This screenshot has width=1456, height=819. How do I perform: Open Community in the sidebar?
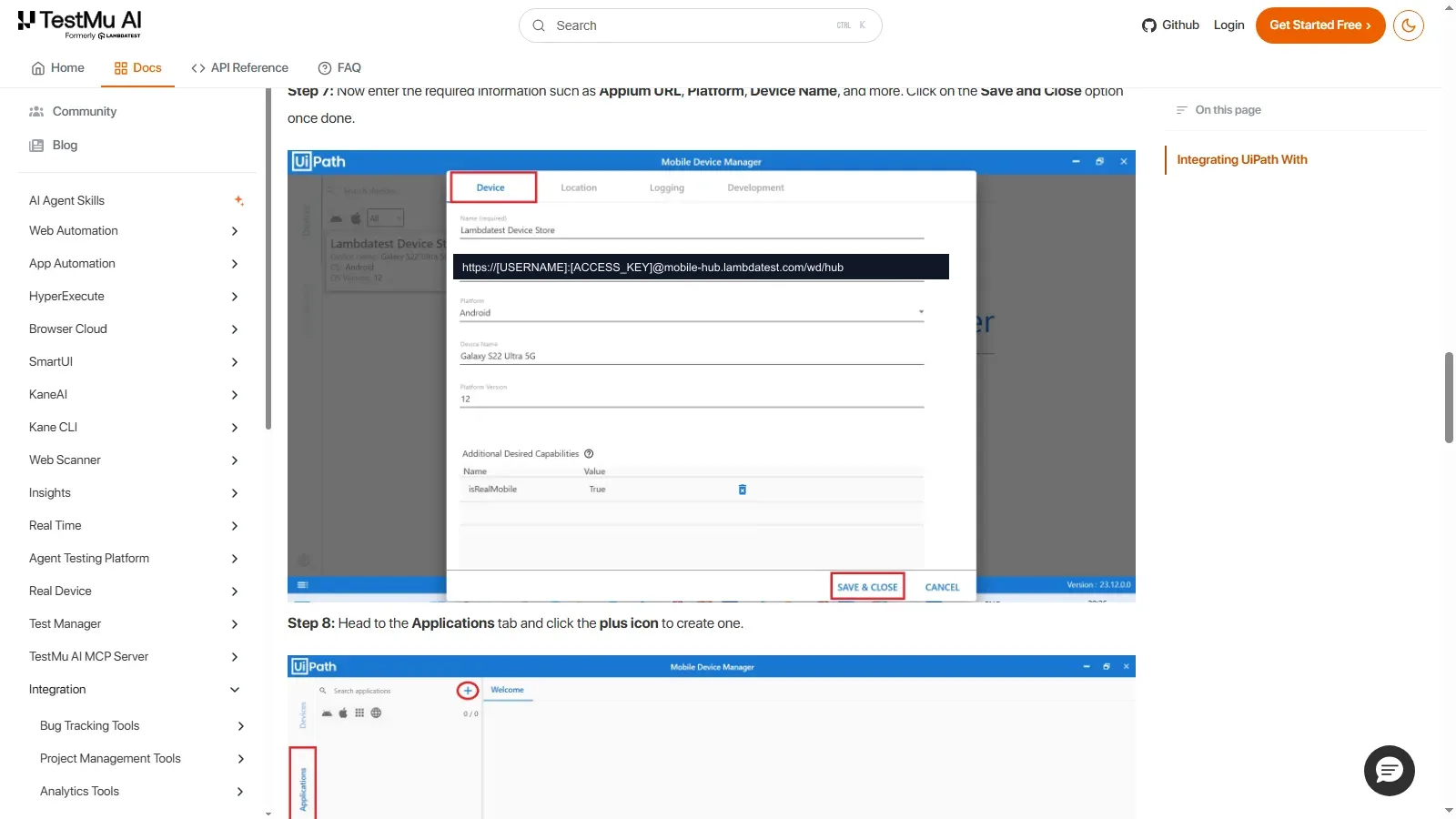click(x=84, y=111)
